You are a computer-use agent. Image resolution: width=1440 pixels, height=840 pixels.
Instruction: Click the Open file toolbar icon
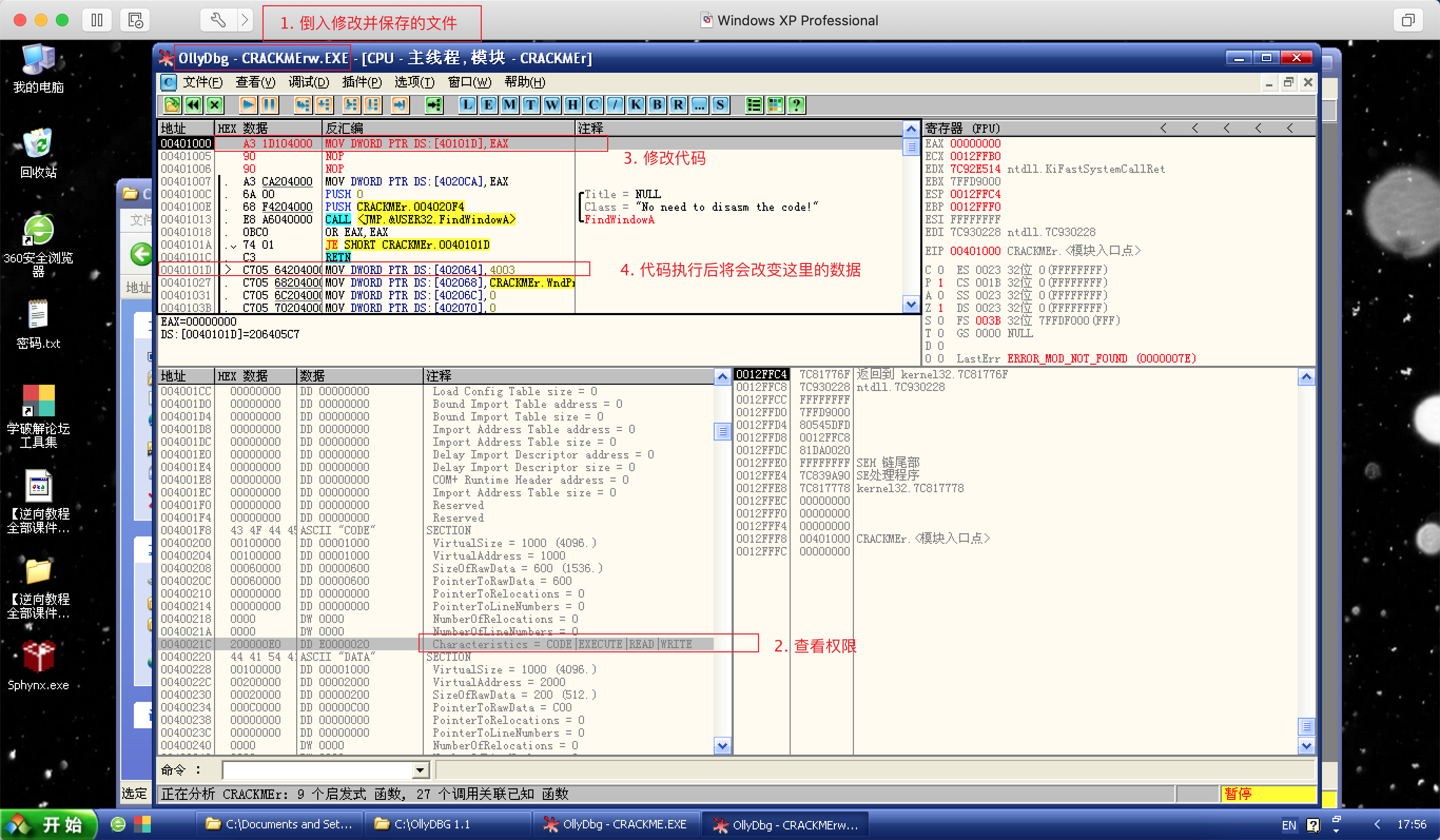[172, 104]
